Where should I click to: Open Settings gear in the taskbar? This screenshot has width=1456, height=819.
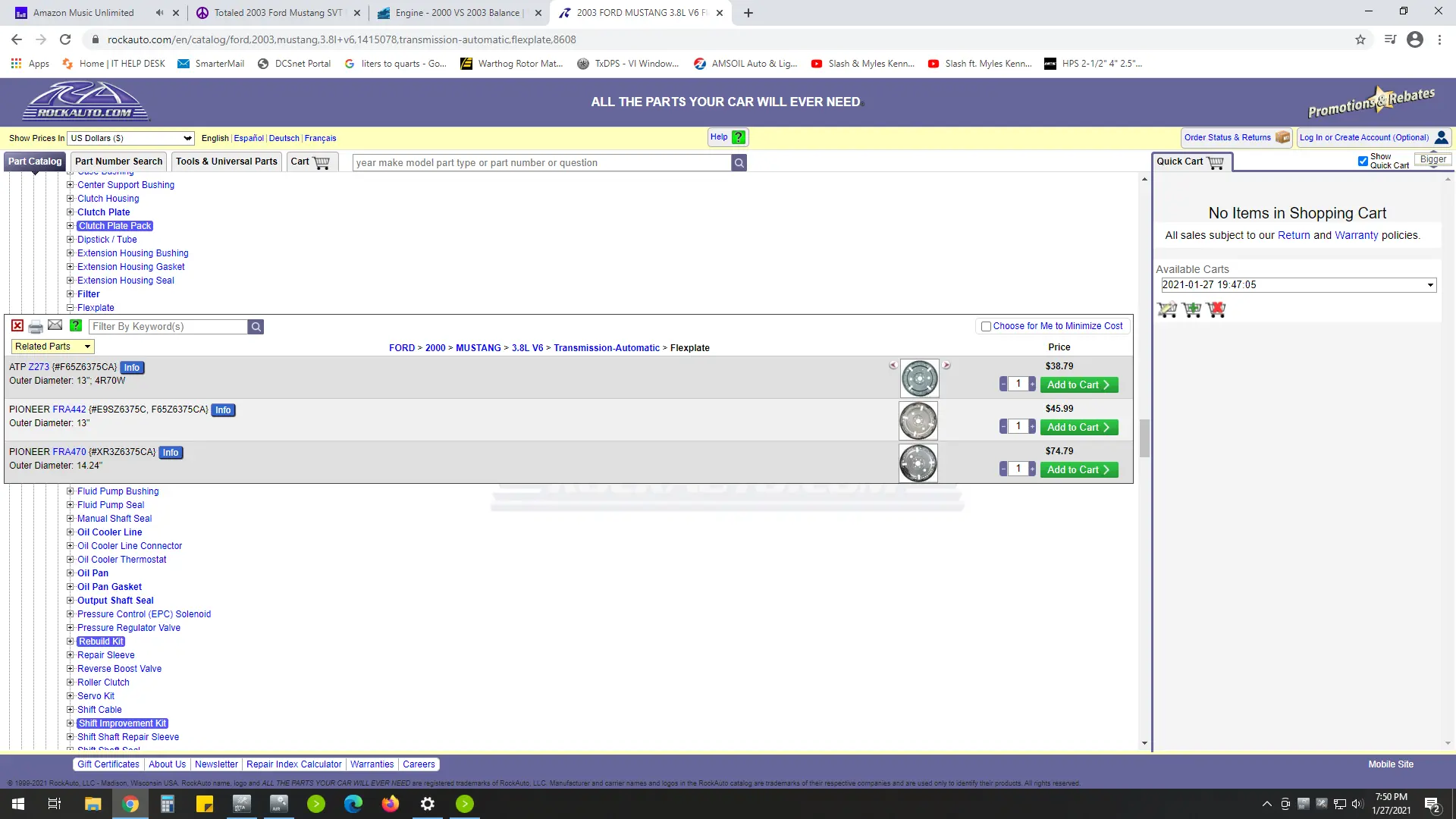tap(428, 804)
